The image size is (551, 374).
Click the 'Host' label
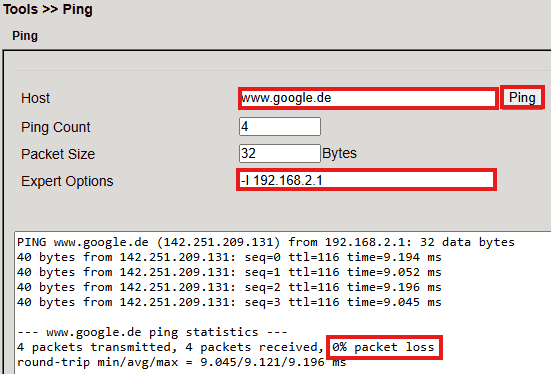point(35,98)
